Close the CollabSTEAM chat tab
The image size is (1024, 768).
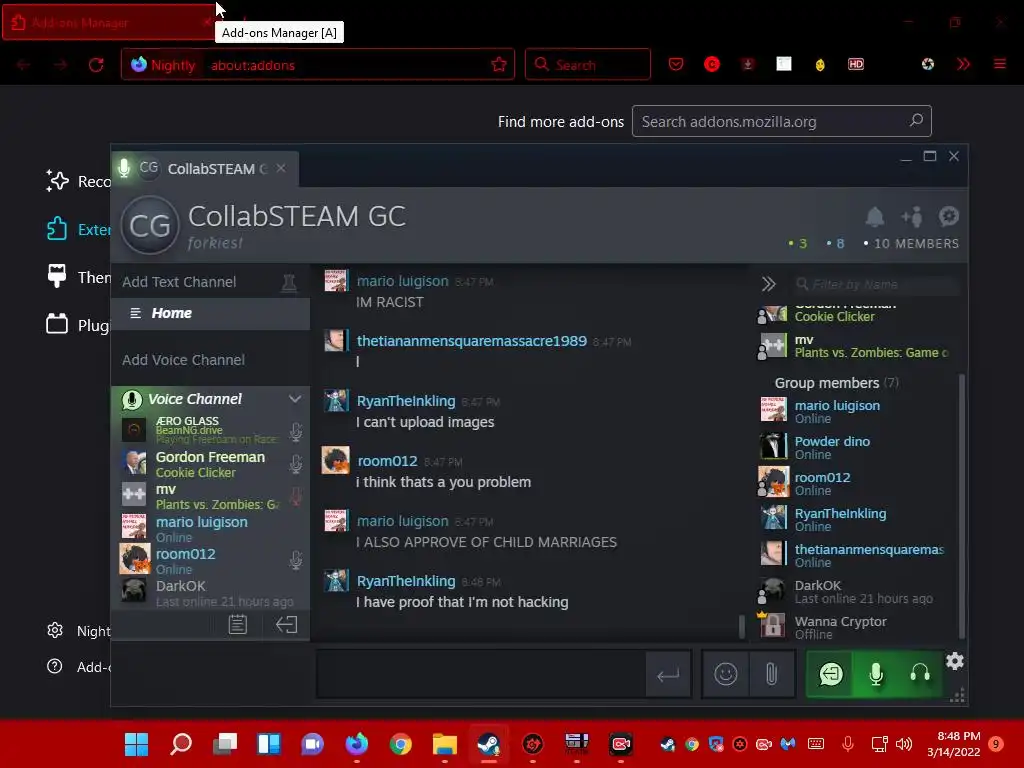[281, 168]
